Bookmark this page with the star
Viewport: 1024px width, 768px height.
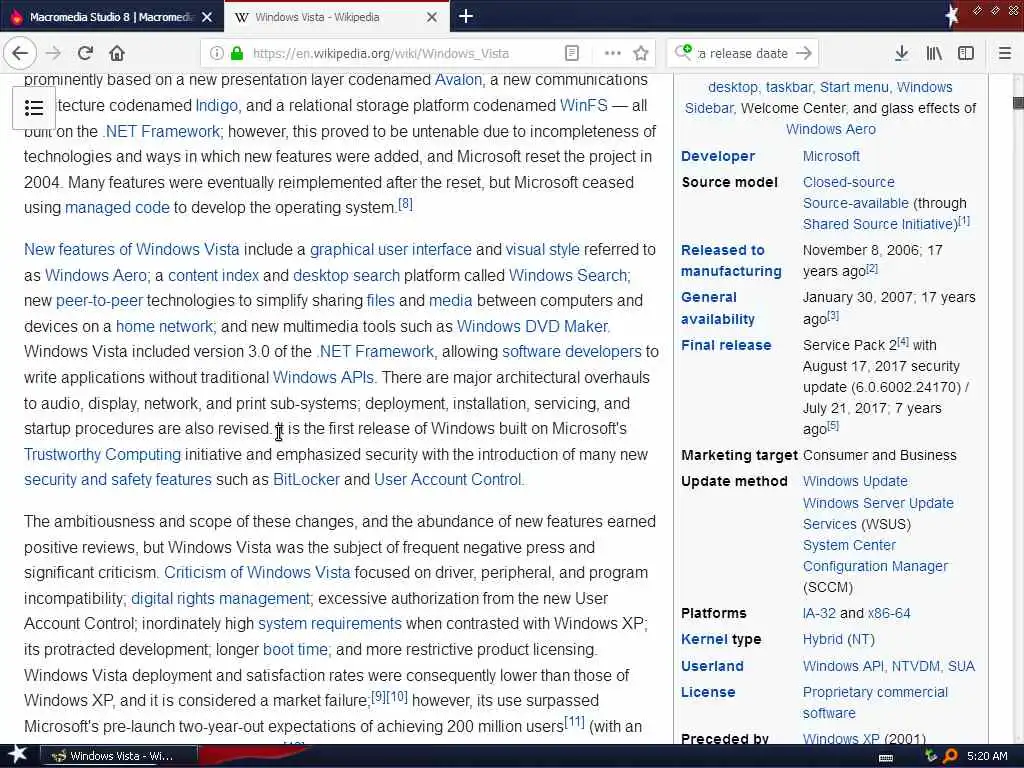click(x=641, y=54)
